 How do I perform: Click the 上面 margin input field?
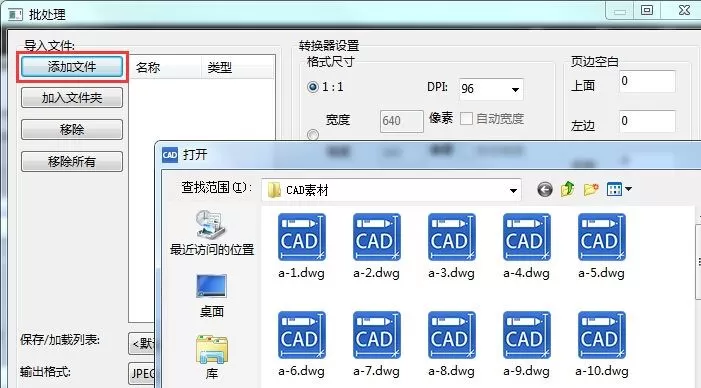click(x=647, y=81)
